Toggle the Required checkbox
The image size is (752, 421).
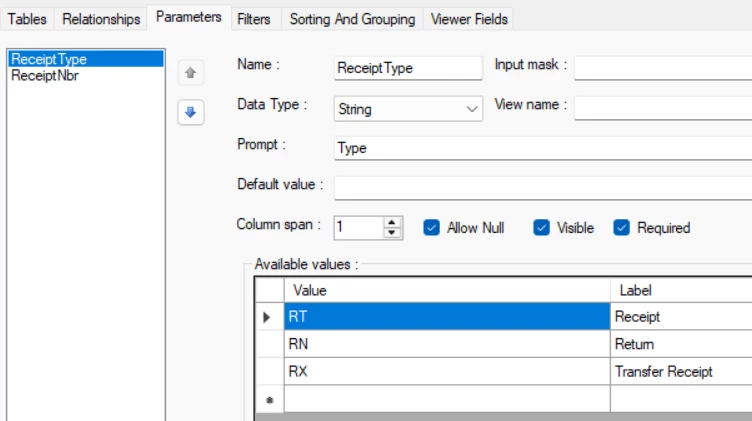(622, 228)
